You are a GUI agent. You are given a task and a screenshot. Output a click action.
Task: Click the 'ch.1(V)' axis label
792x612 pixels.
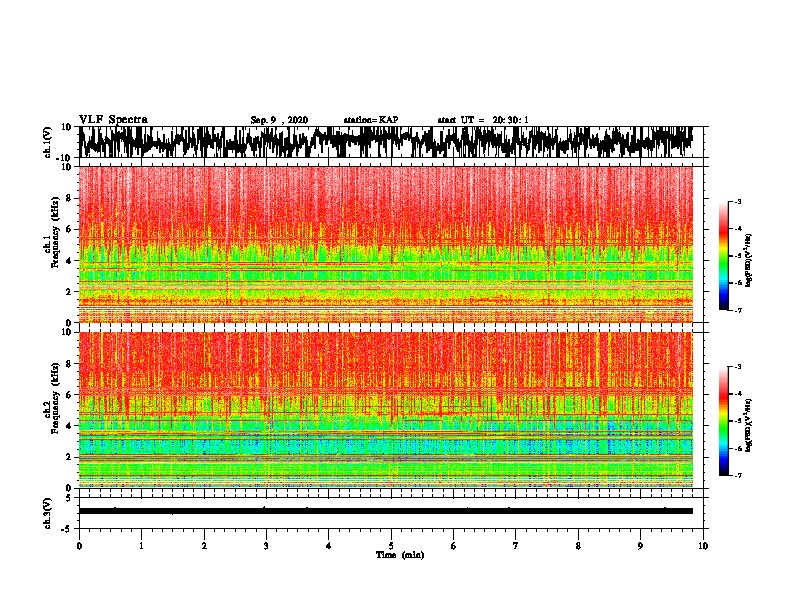47,142
